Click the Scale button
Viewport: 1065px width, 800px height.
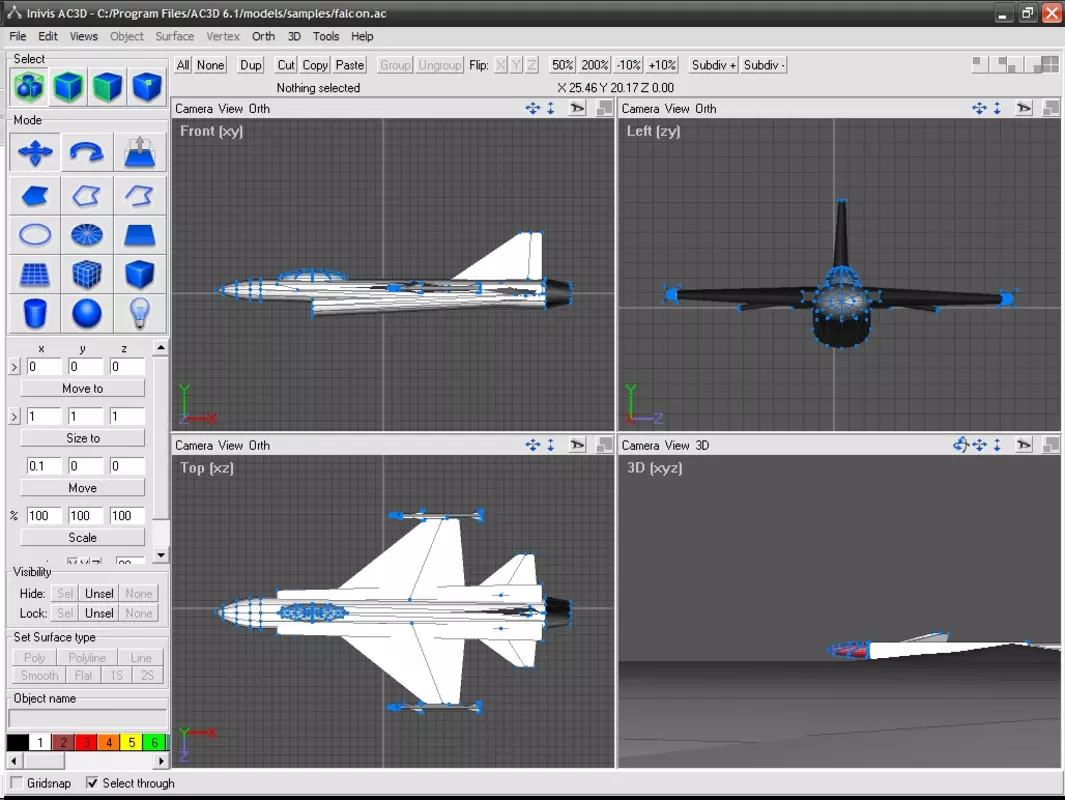point(82,537)
